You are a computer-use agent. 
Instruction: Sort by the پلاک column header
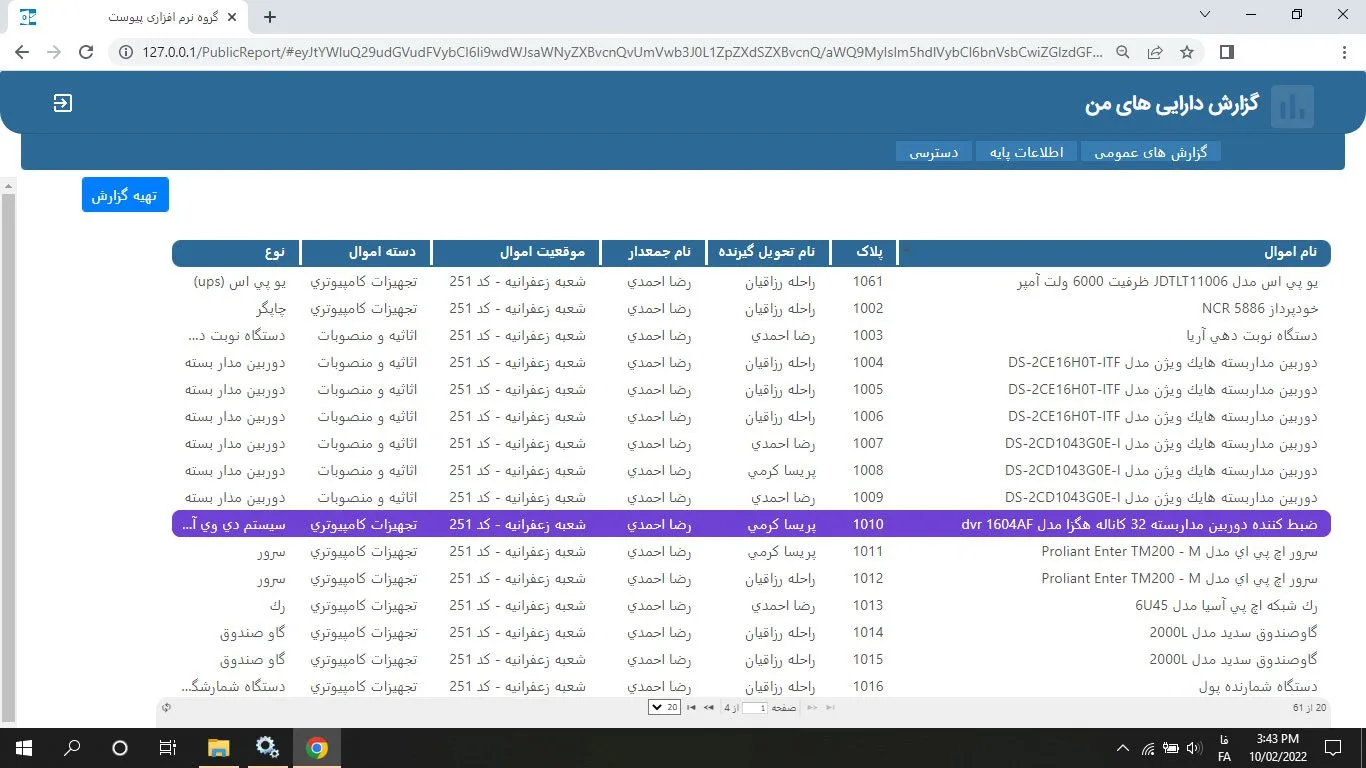pyautogui.click(x=866, y=253)
